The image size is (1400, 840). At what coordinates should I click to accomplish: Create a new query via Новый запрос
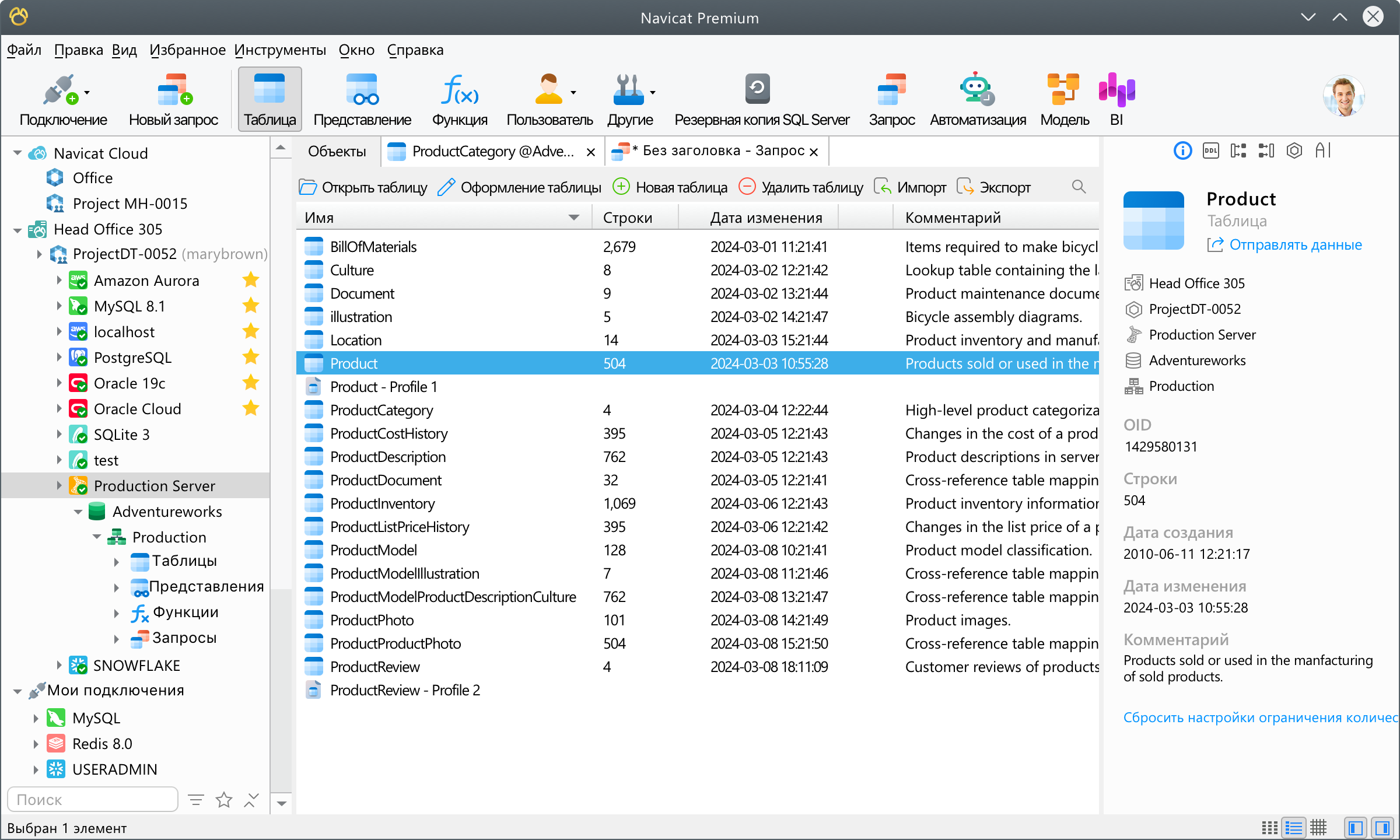pyautogui.click(x=173, y=99)
